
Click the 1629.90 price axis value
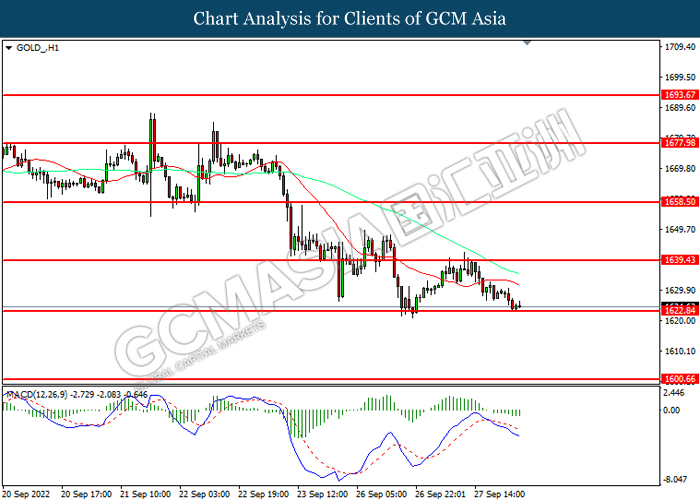(680, 291)
